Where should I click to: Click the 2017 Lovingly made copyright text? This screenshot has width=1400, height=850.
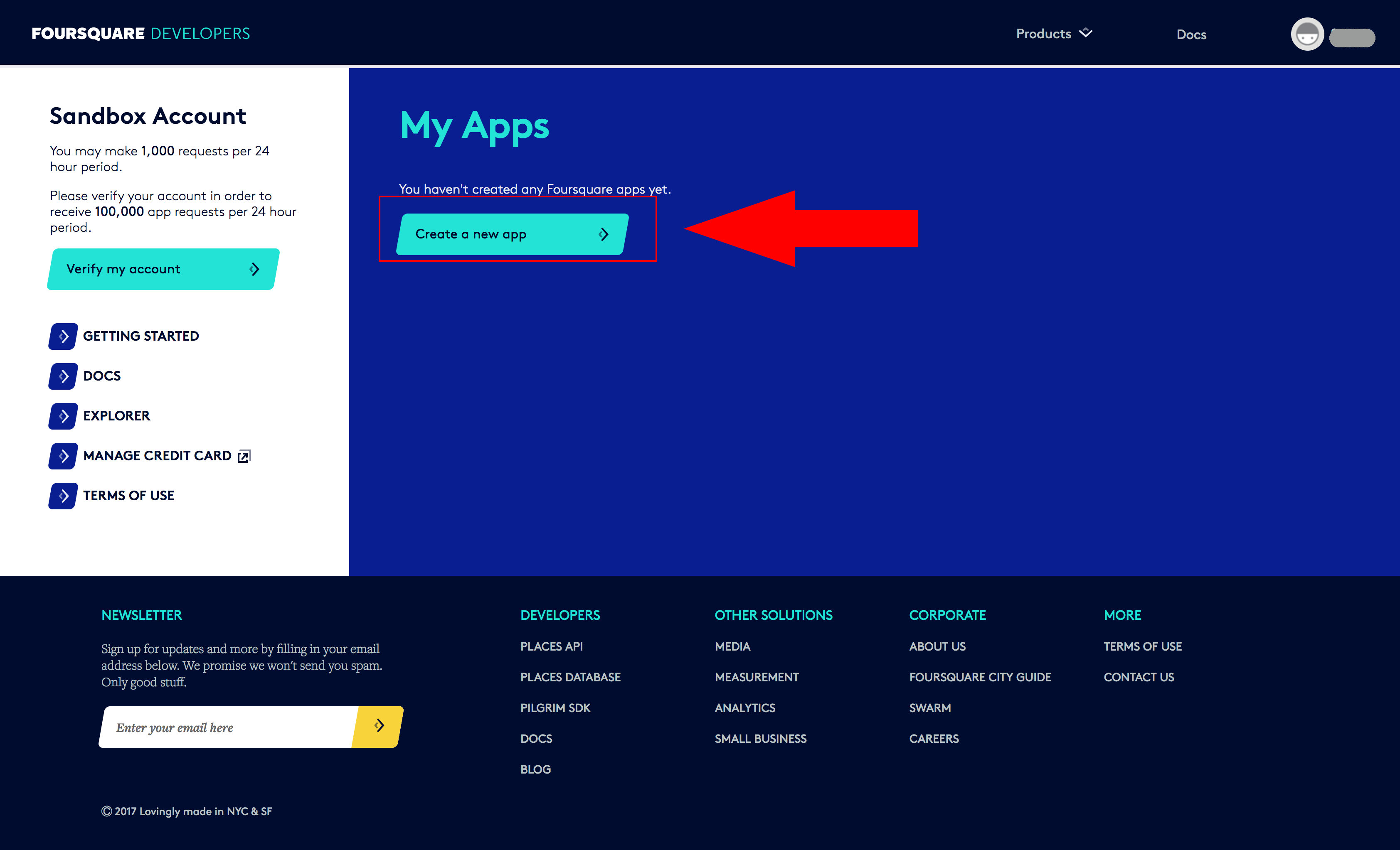pyautogui.click(x=186, y=811)
